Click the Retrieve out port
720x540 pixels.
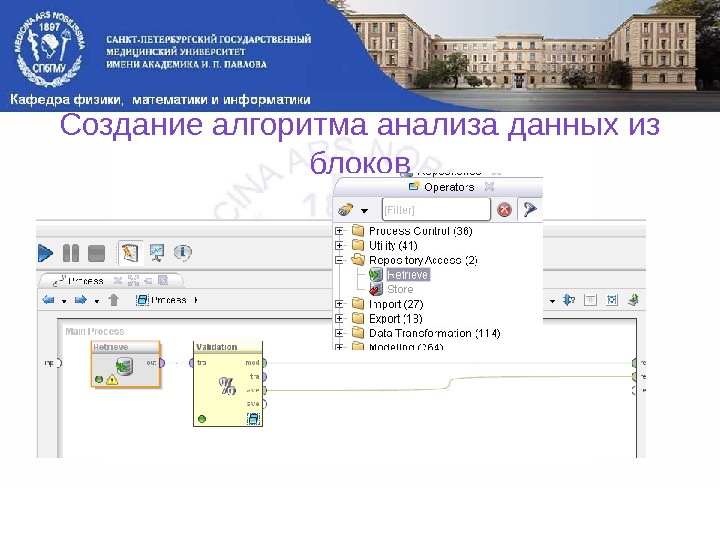click(x=161, y=363)
